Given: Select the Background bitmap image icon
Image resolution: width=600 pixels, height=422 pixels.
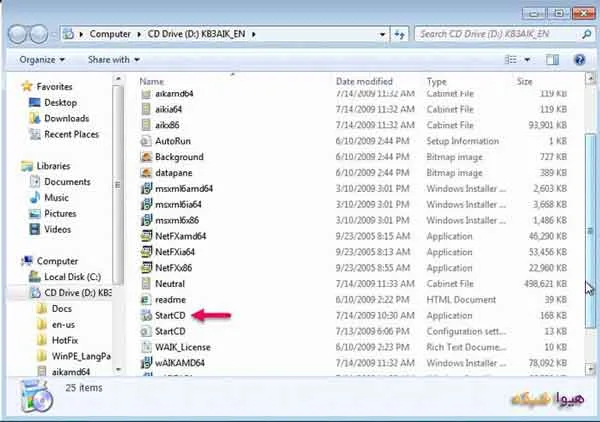Looking at the screenshot, I should click(146, 157).
